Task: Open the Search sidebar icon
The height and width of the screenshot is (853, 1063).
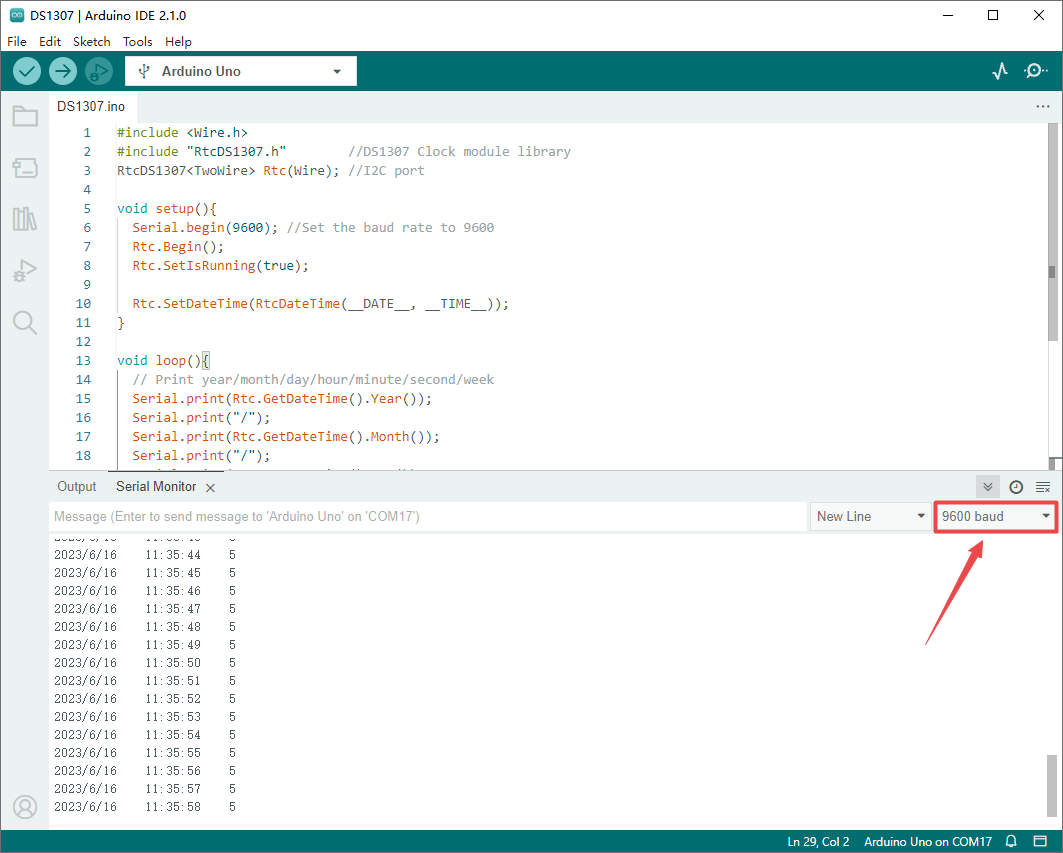Action: pos(25,323)
